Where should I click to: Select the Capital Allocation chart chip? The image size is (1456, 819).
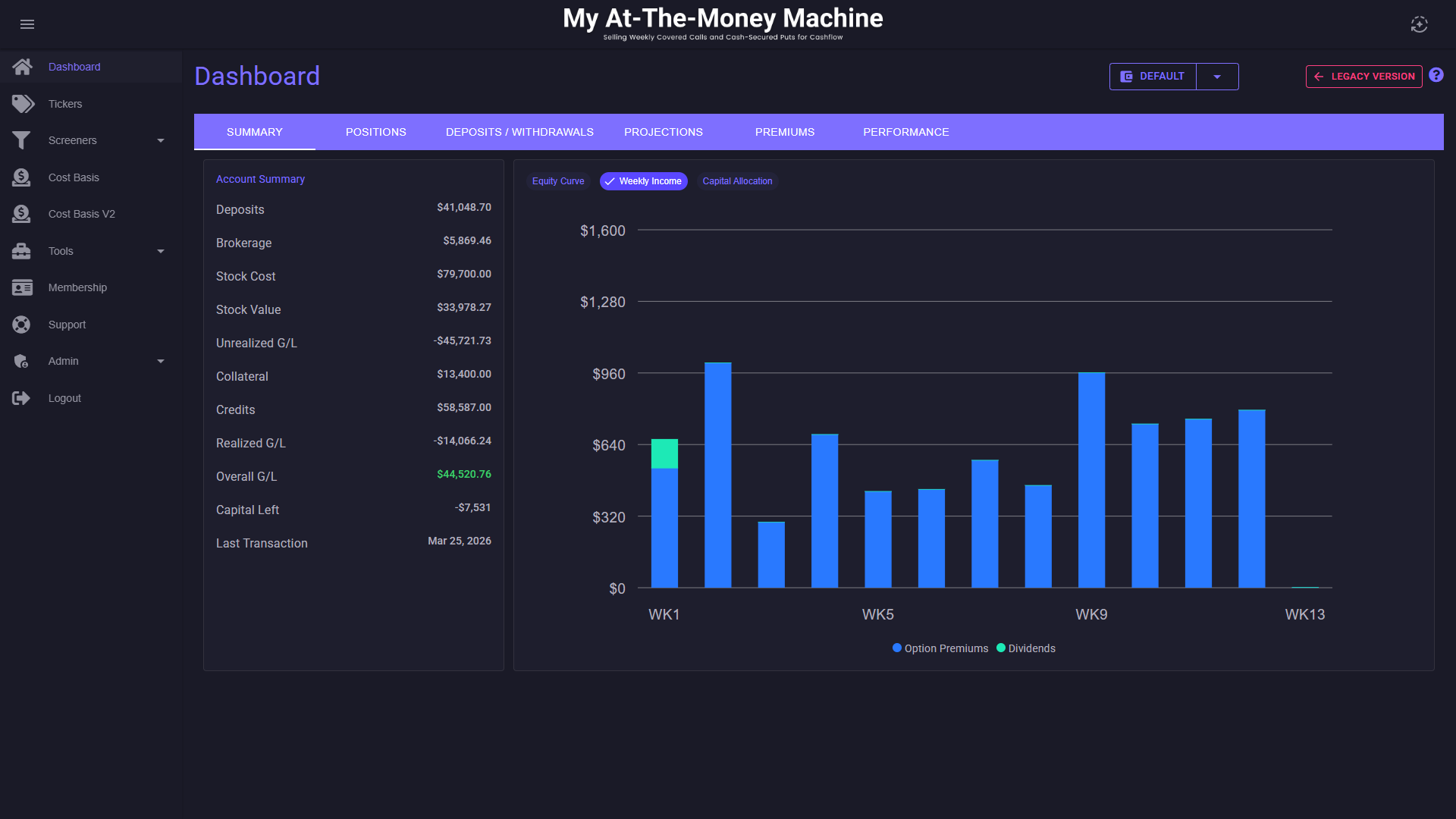[x=737, y=181]
